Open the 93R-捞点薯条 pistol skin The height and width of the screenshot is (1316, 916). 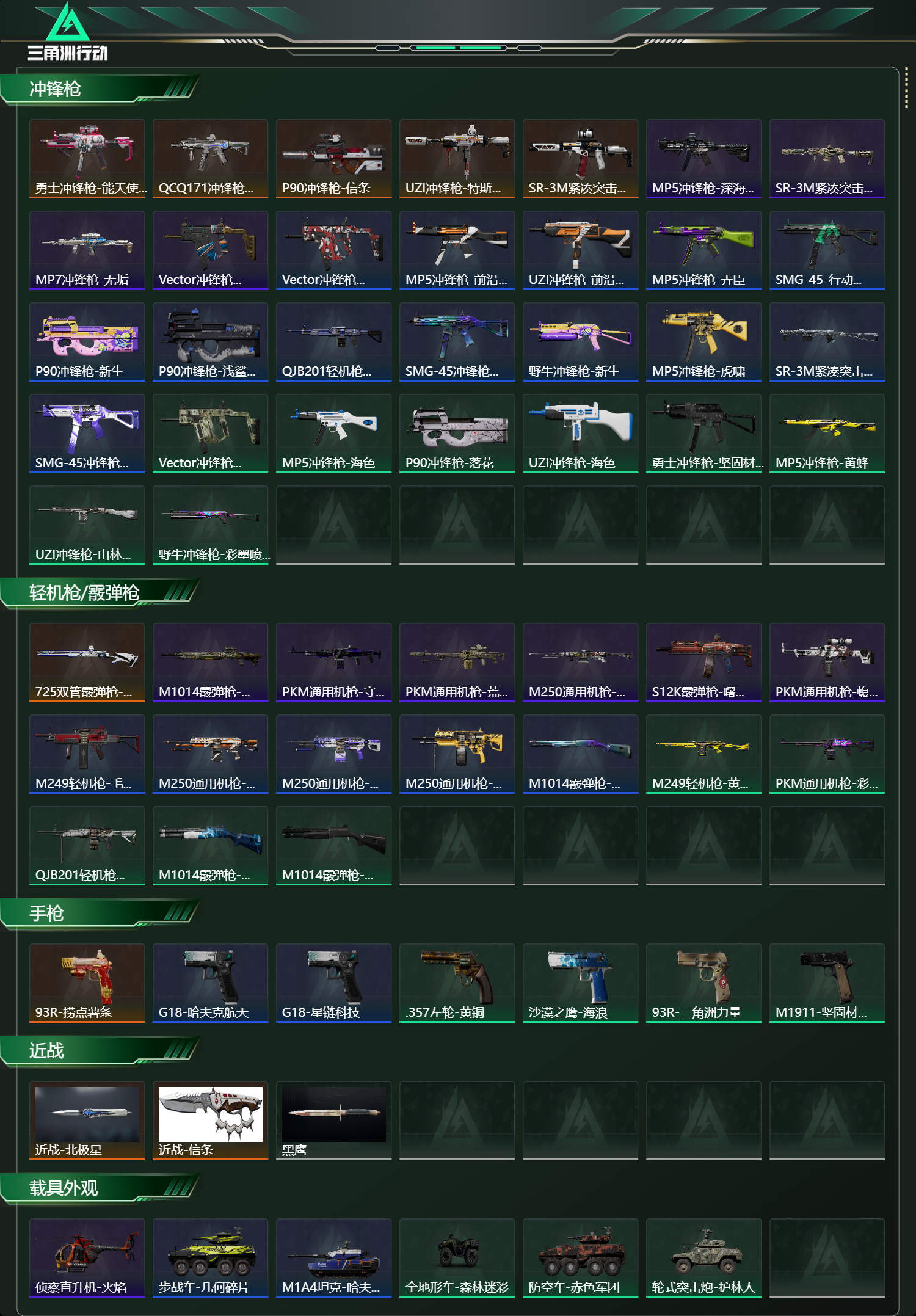[x=87, y=983]
